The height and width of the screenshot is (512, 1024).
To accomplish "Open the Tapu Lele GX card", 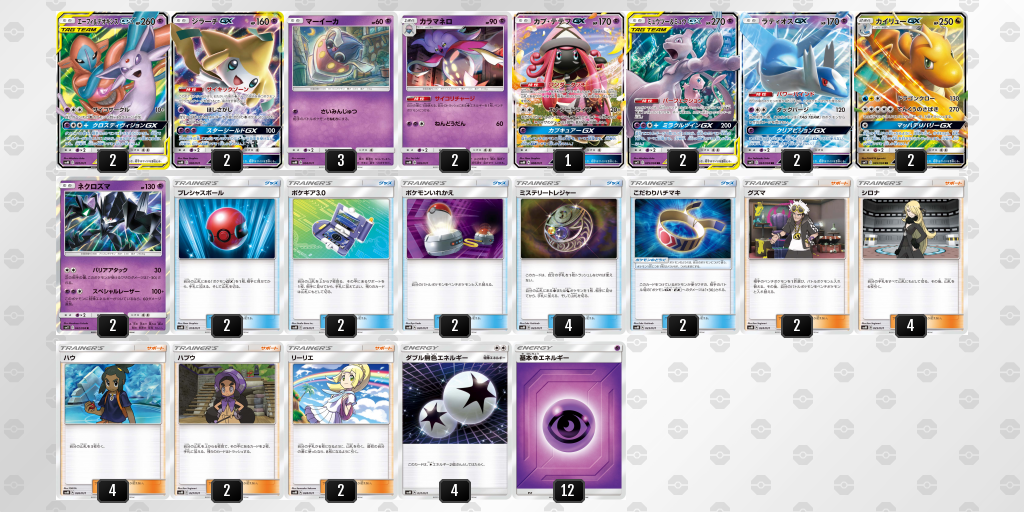I will point(568,90).
